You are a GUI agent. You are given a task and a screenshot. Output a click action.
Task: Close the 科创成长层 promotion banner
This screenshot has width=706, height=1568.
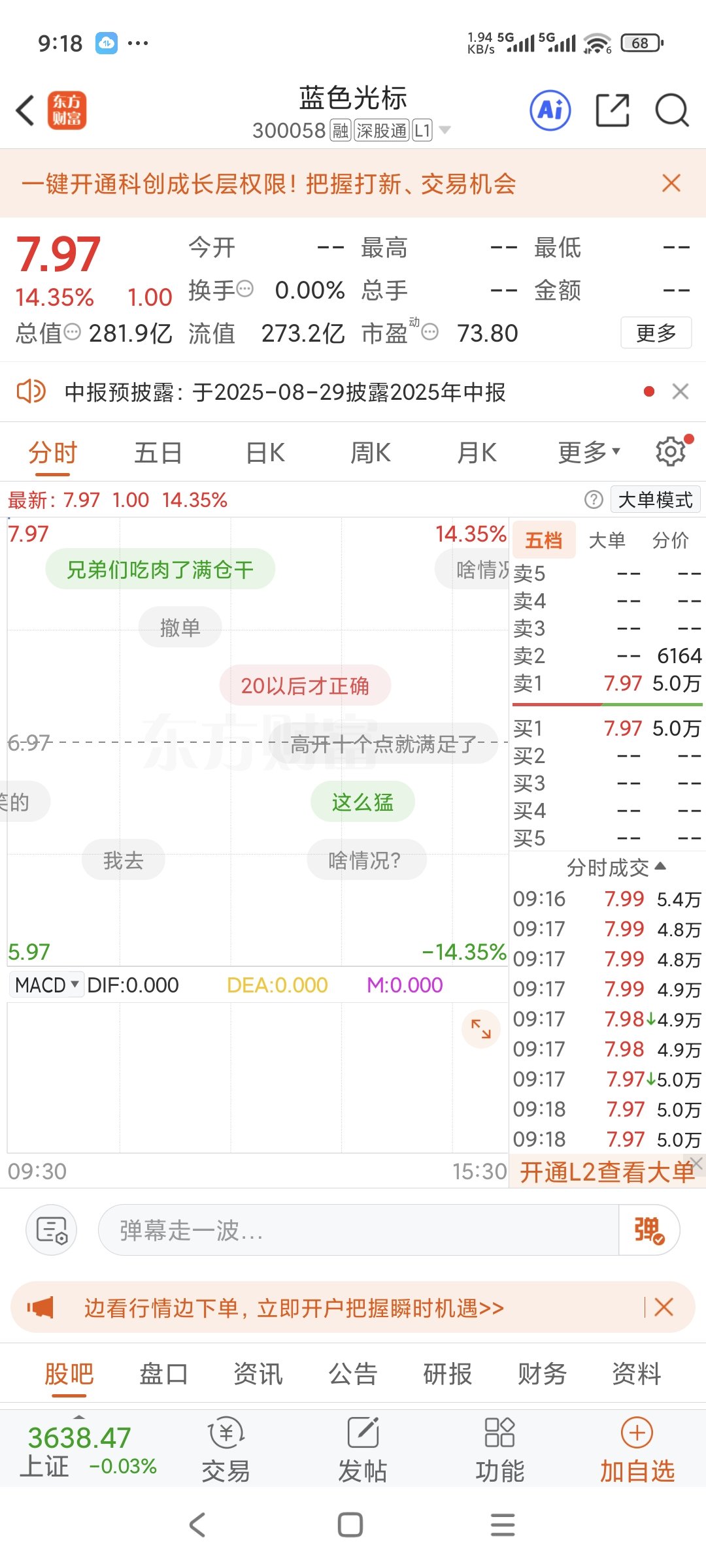(671, 183)
